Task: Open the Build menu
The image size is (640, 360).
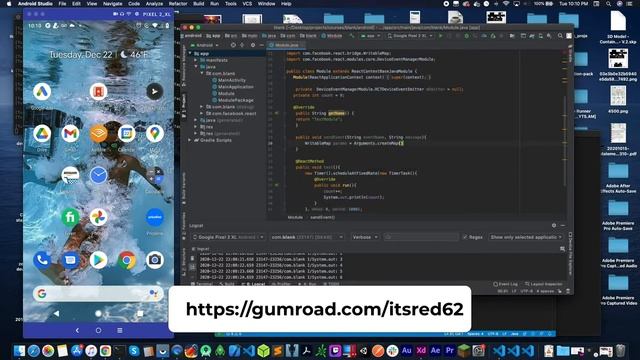Action: pos(199,4)
